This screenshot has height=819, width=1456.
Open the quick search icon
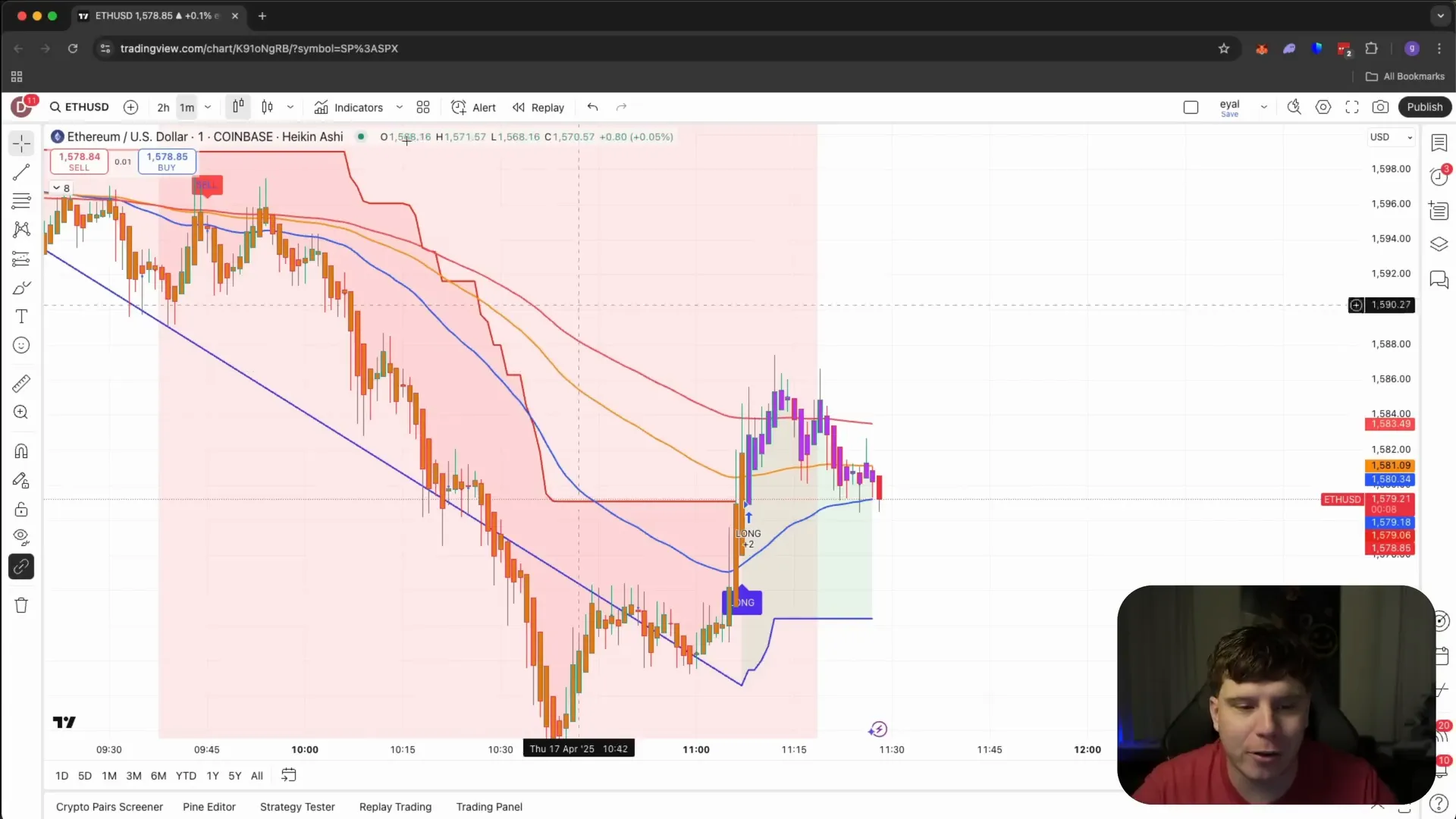[1294, 108]
